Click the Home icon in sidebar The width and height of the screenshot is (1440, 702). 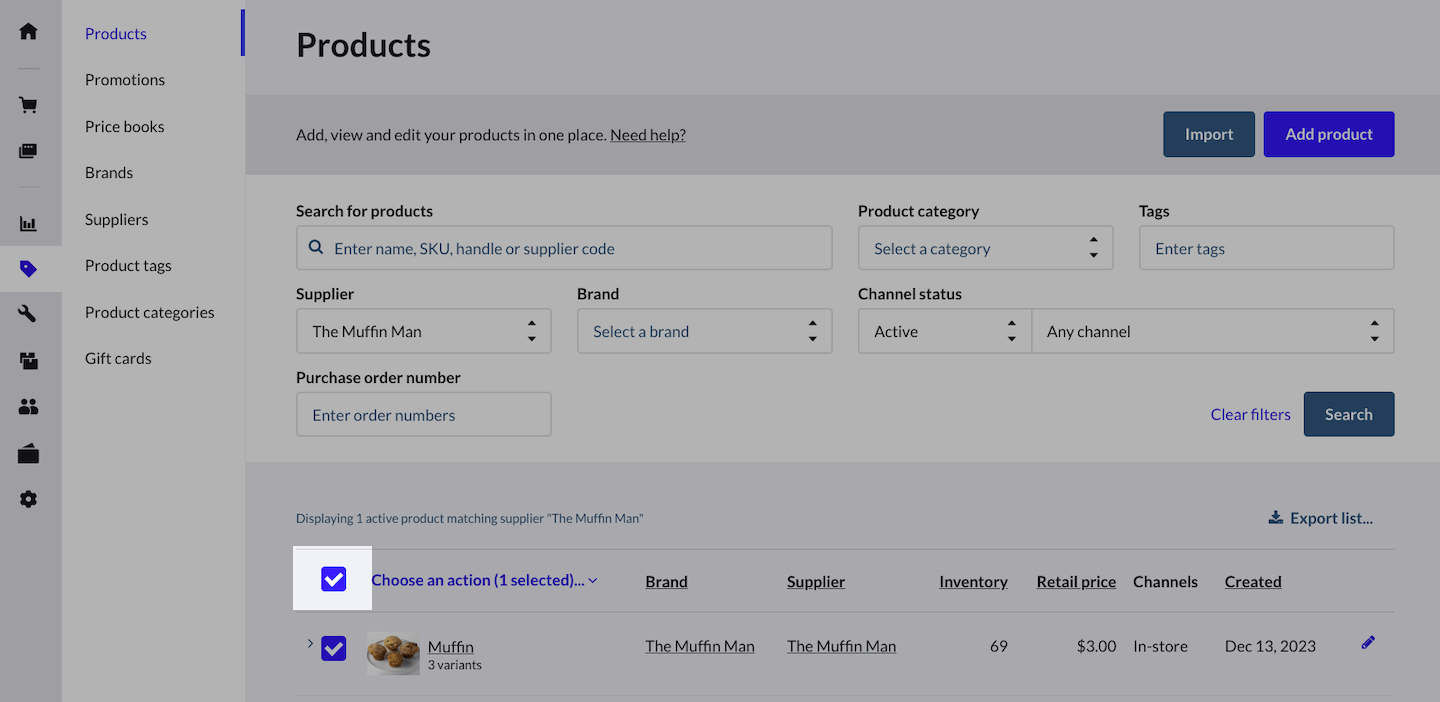pyautogui.click(x=29, y=31)
